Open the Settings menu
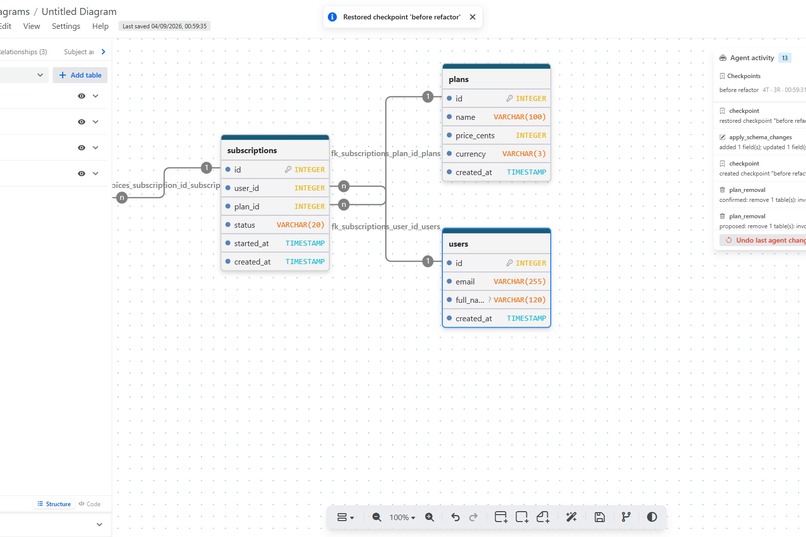This screenshot has height=537, width=806. coord(66,26)
